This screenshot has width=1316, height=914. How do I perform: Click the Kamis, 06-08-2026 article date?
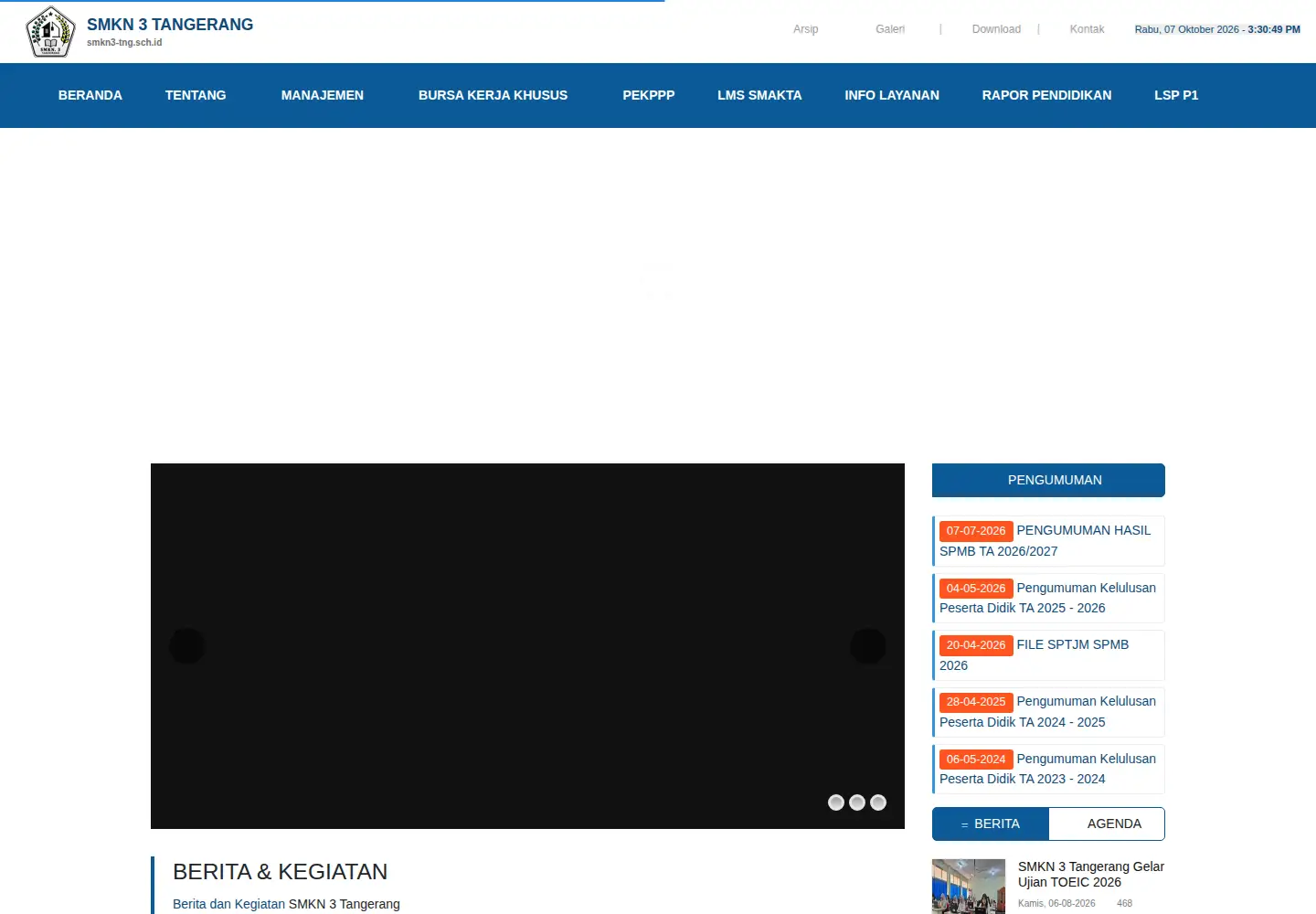pos(1056,903)
